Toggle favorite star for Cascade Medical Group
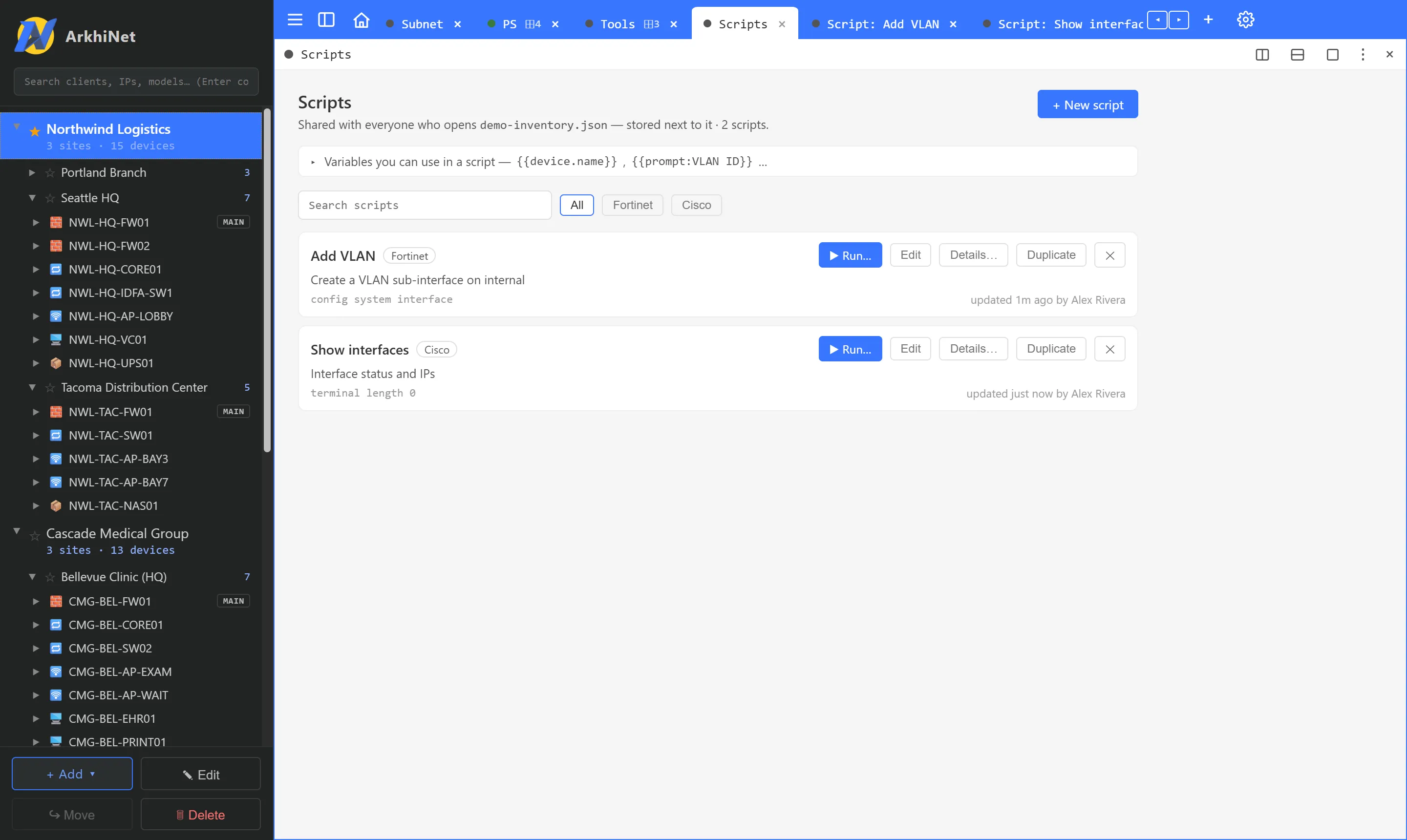This screenshot has height=840, width=1407. click(x=35, y=535)
